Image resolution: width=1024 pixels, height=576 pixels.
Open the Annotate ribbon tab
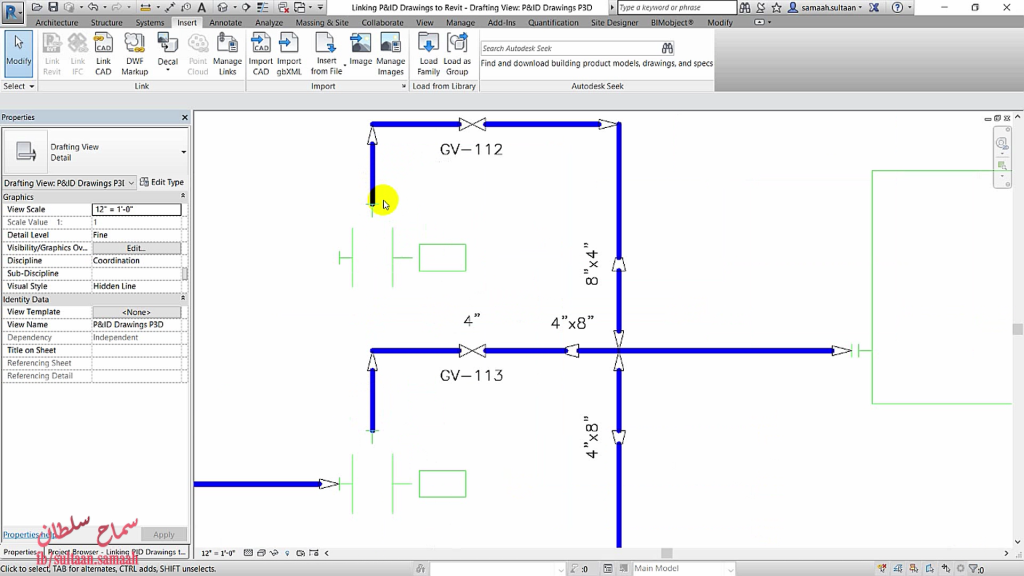point(225,22)
